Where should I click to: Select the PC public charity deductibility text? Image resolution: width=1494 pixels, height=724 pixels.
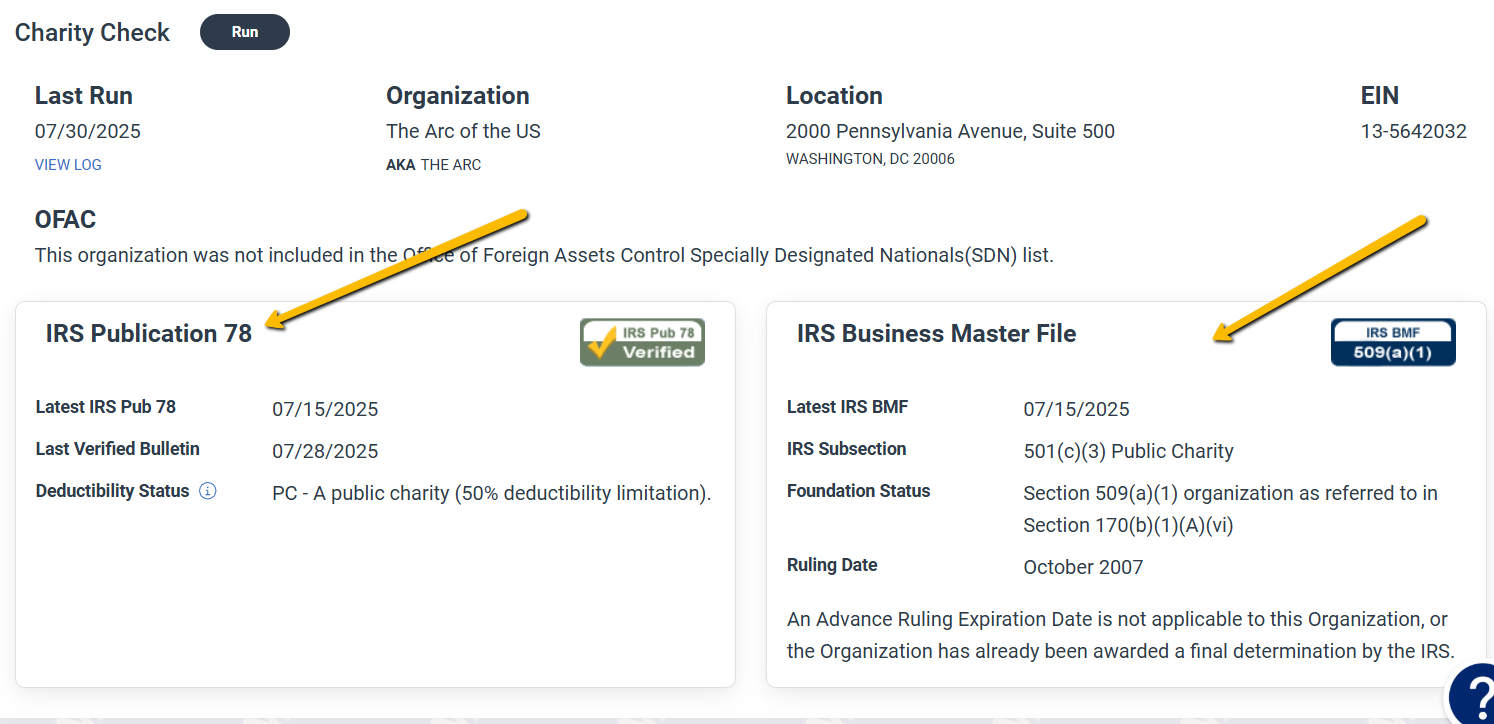point(492,493)
